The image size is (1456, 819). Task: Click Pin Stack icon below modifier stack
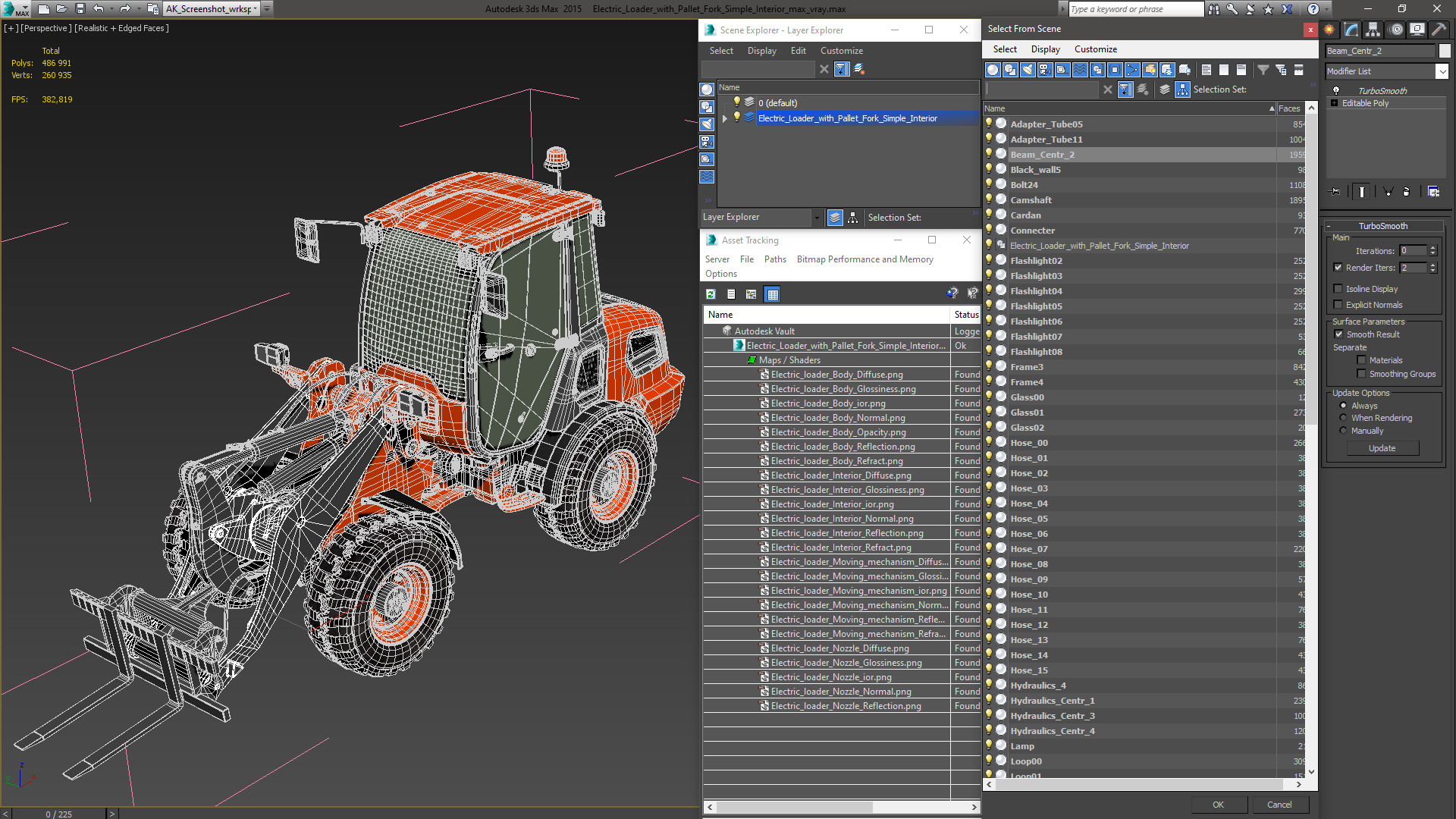[x=1335, y=192]
